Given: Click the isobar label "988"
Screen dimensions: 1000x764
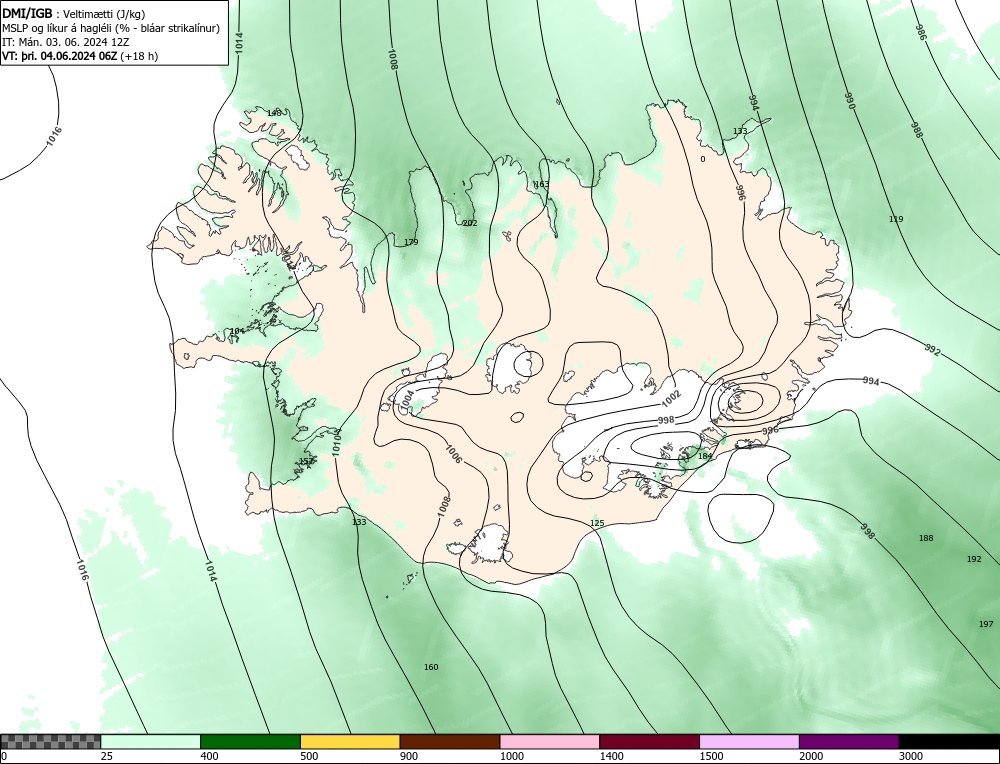Looking at the screenshot, I should pos(916,129).
